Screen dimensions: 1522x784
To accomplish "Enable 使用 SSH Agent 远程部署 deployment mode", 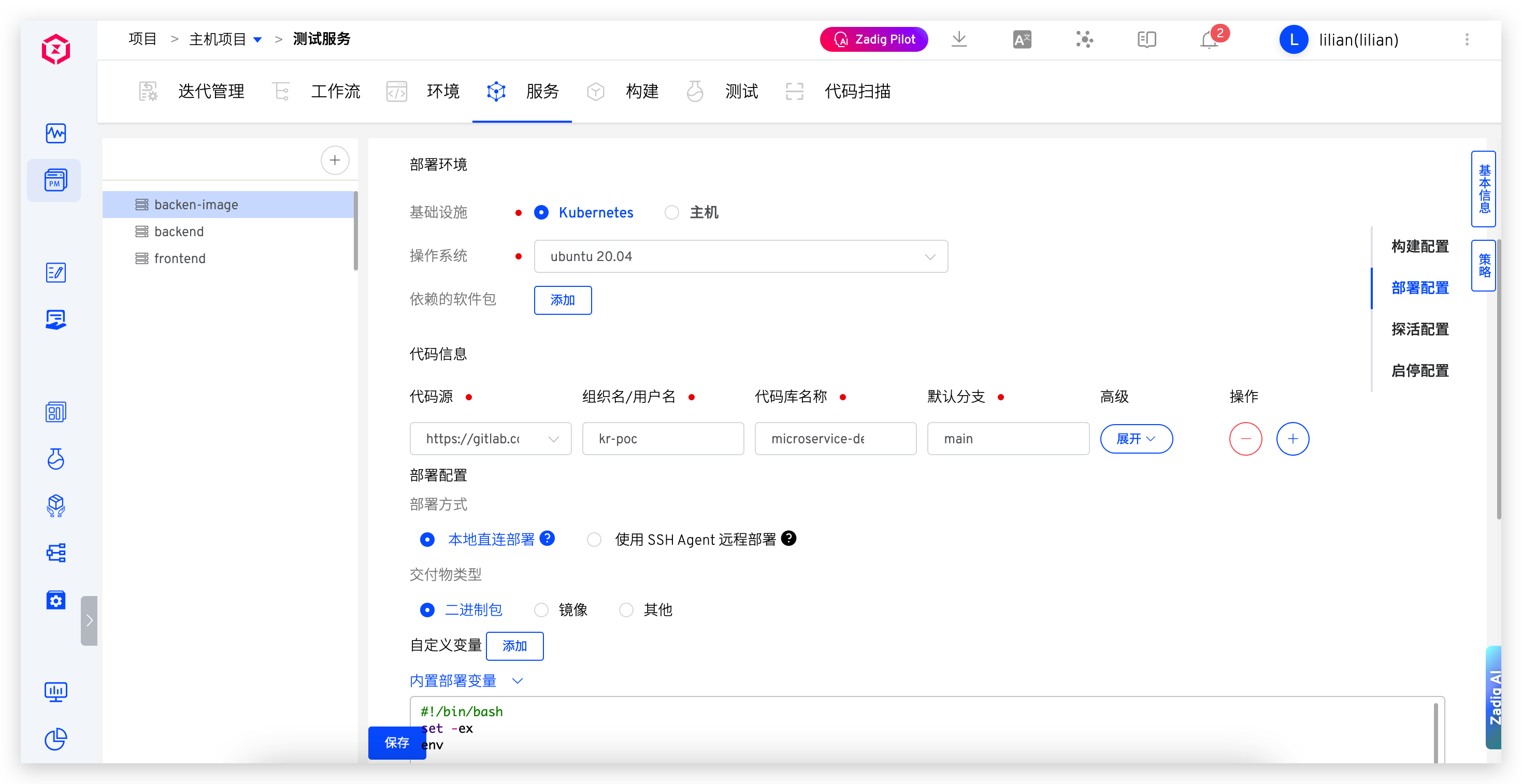I will click(x=594, y=539).
